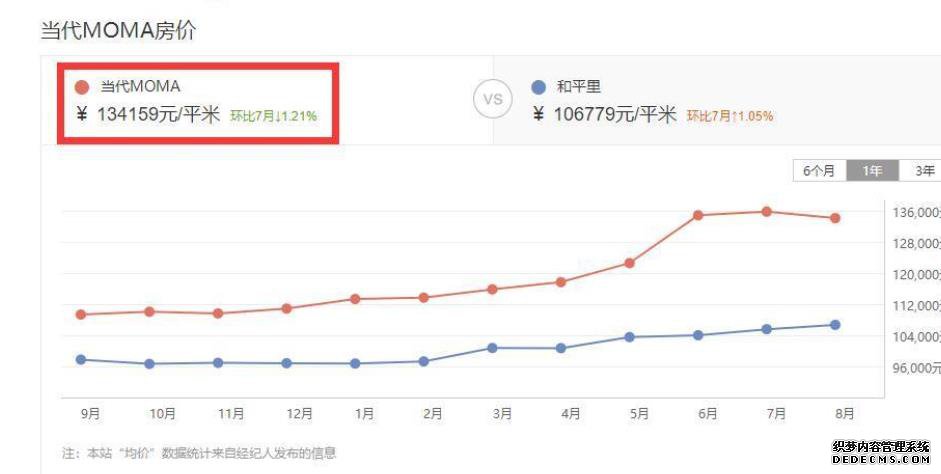Select the 6个月 time range tab
Screen dimensions: 941x474
819,171
